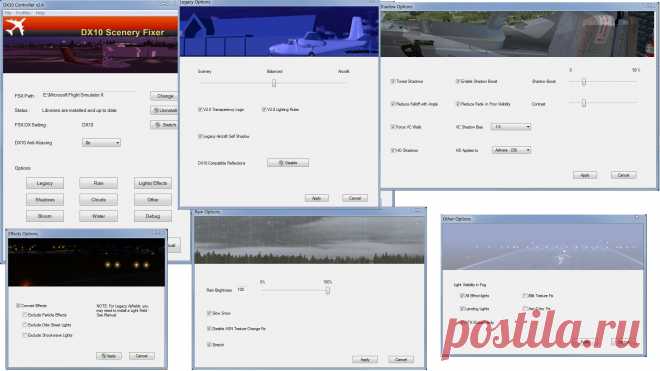This screenshot has height=371, width=660.
Task: Open the File menu in DX10 Controller
Action: click(8, 13)
